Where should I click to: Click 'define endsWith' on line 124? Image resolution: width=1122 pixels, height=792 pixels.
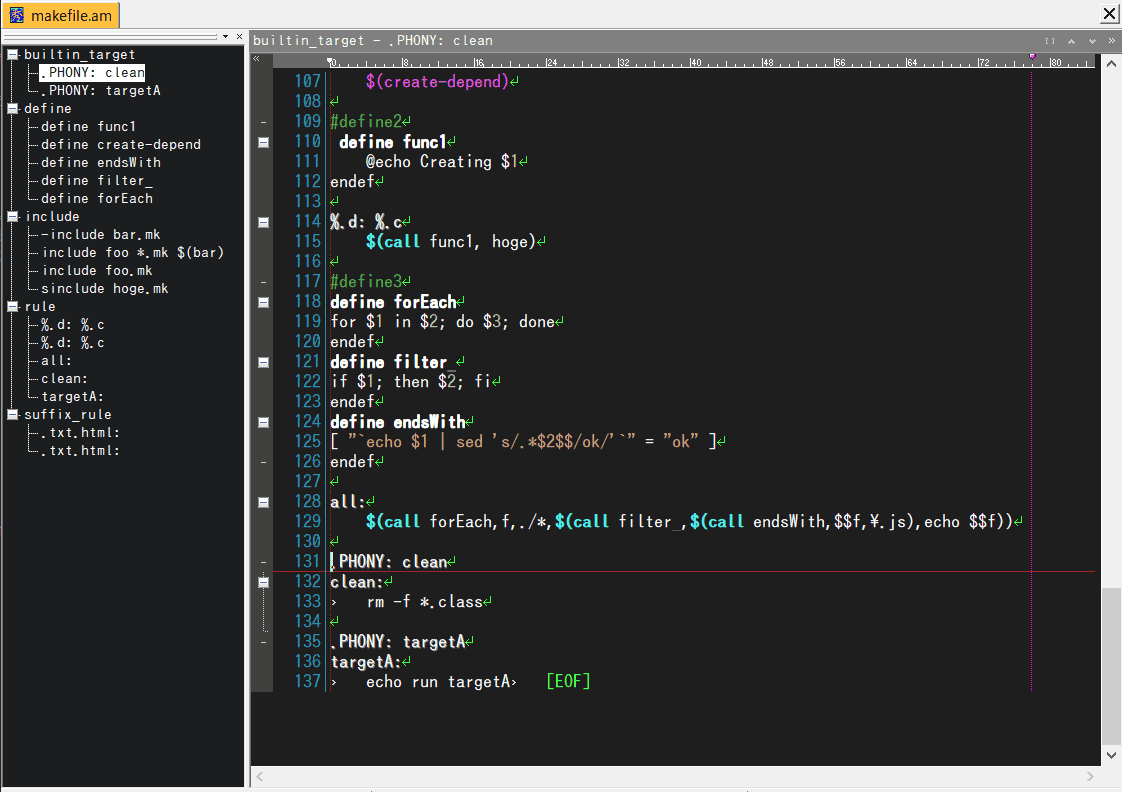(x=397, y=421)
